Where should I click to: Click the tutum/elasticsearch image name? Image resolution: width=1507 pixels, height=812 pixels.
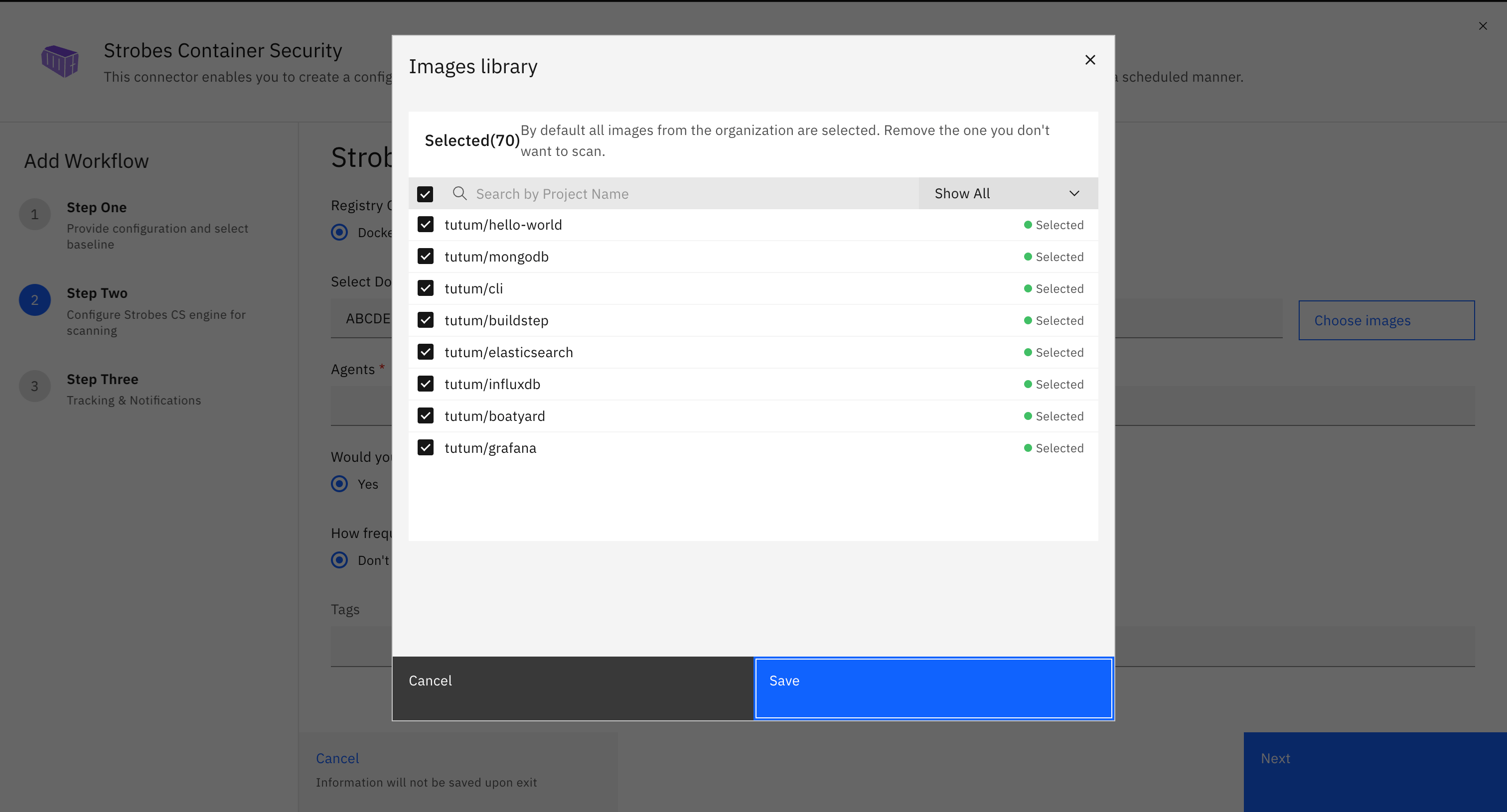coord(508,352)
